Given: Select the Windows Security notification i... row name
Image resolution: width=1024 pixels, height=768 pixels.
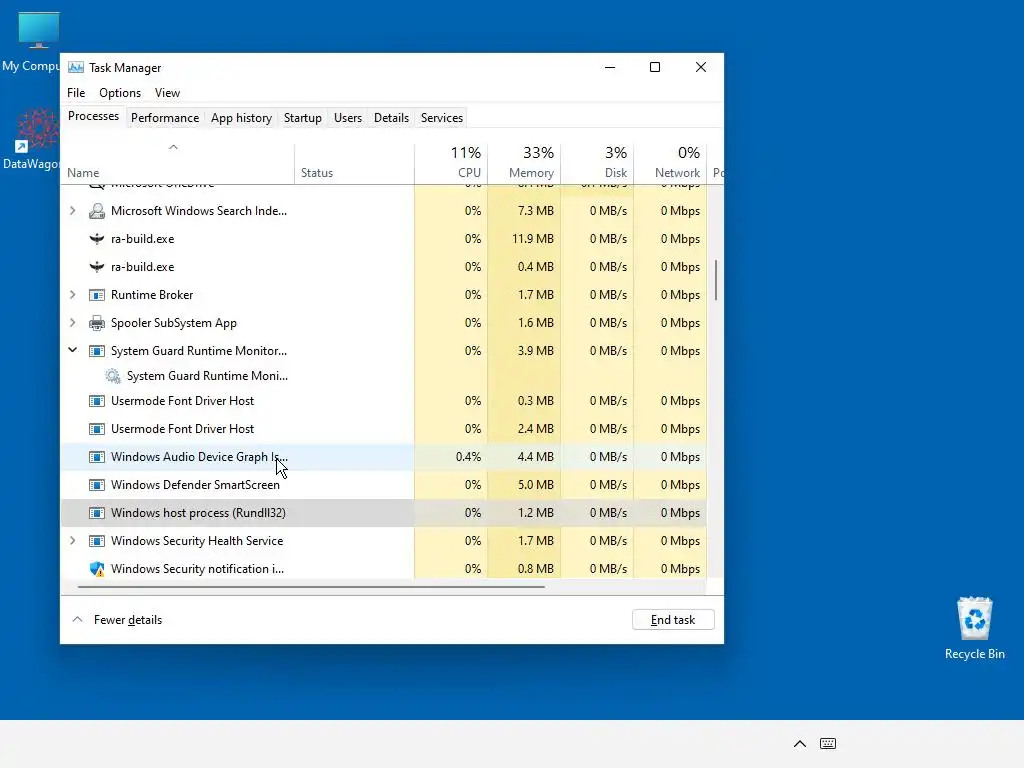Looking at the screenshot, I should (x=197, y=569).
